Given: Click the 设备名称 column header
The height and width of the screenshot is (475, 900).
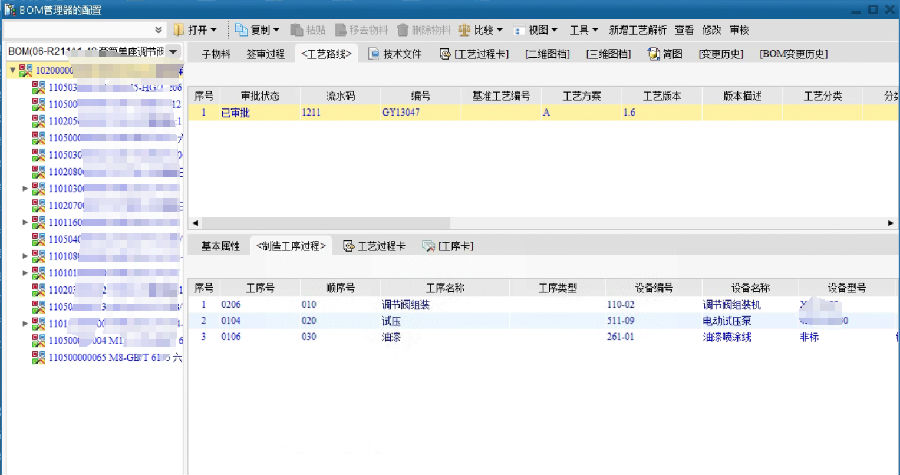Looking at the screenshot, I should (750, 288).
